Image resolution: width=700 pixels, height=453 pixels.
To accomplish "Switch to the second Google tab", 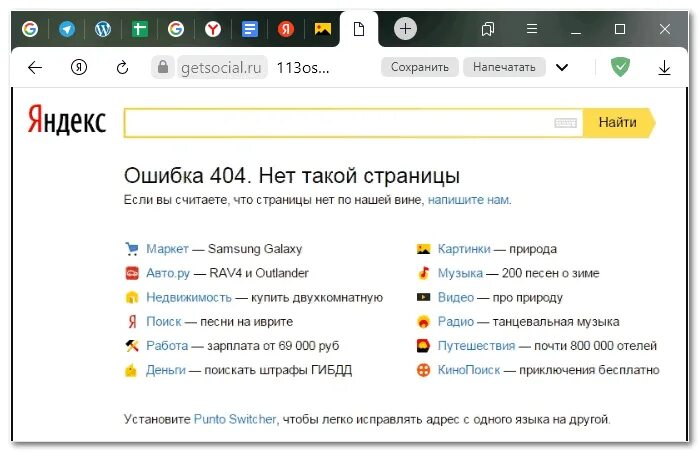I will [x=176, y=29].
